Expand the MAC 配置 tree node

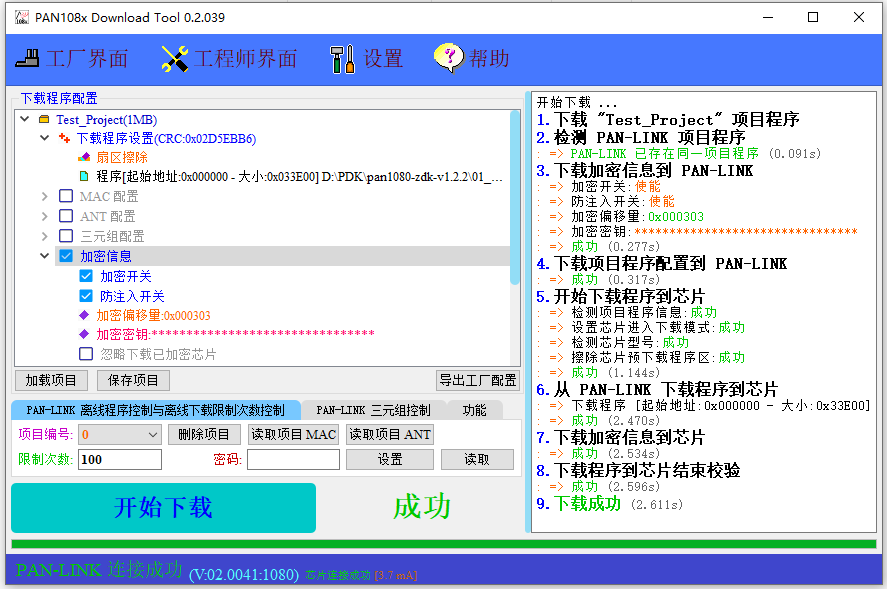click(x=45, y=196)
